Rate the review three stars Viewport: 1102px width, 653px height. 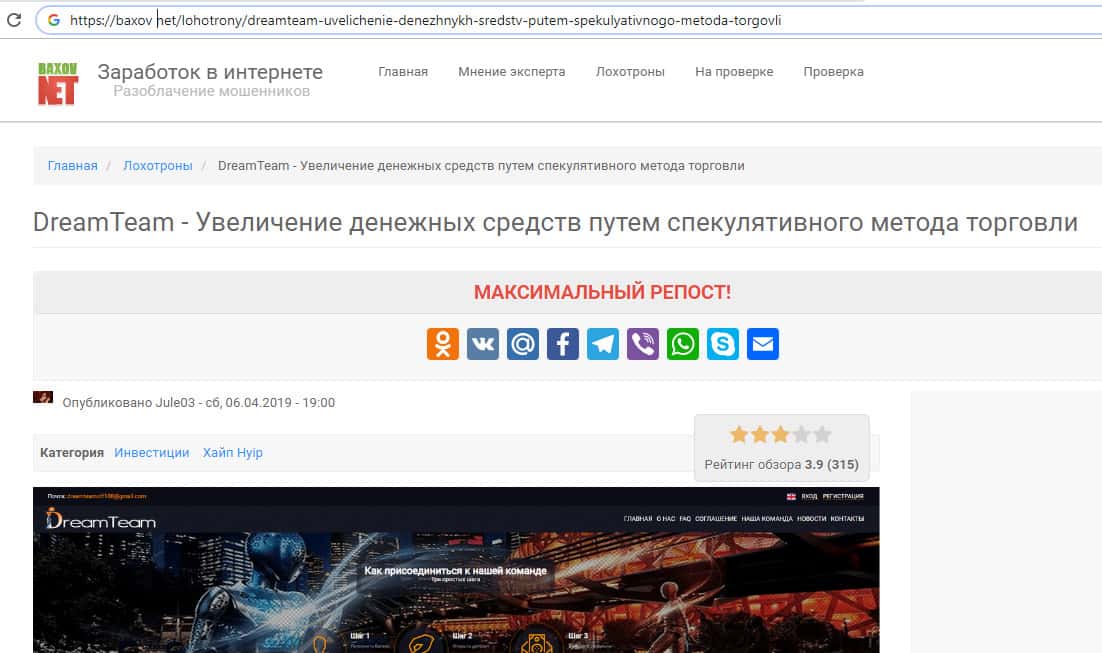(x=781, y=434)
